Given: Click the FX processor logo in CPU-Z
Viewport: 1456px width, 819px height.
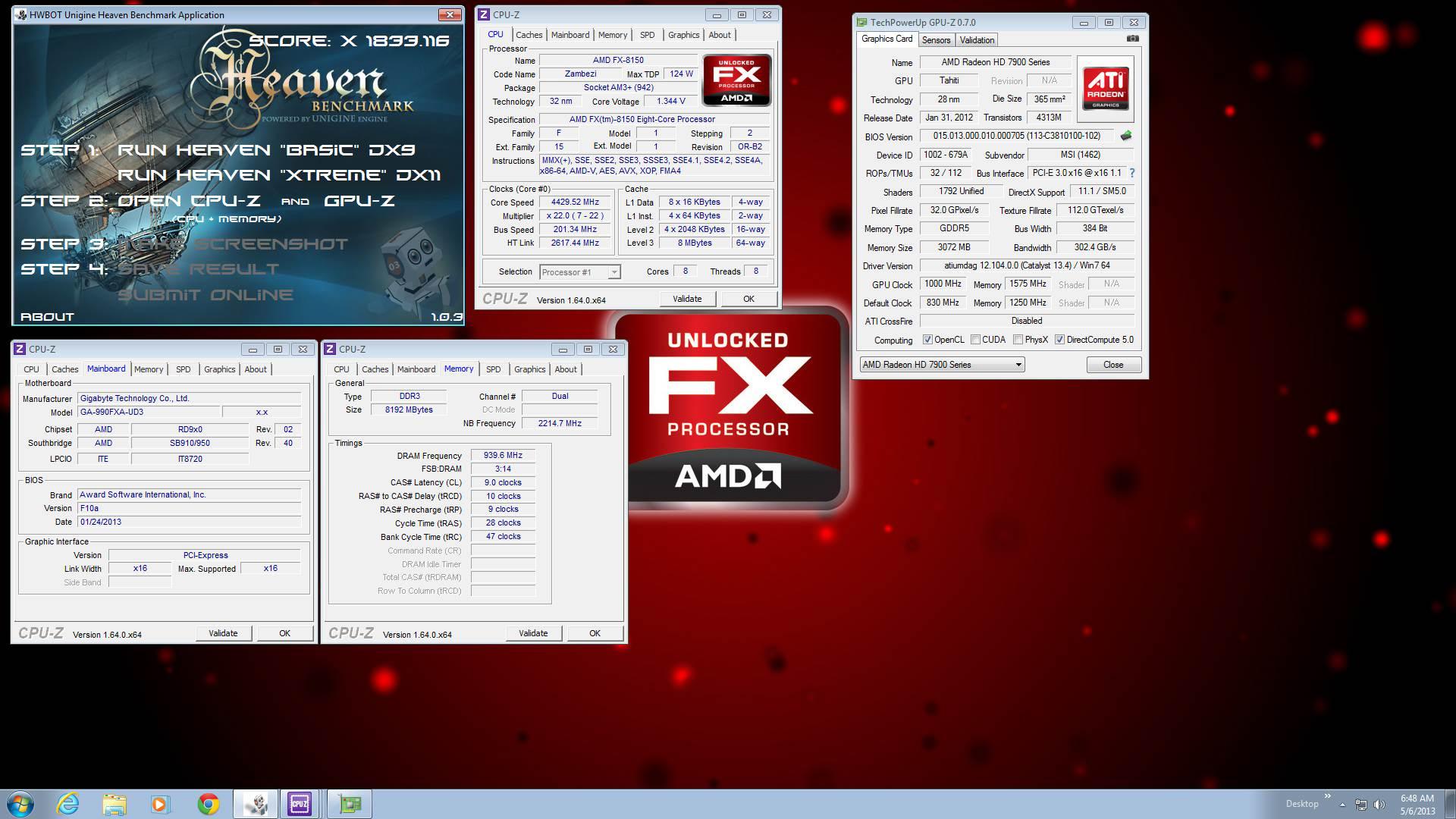Looking at the screenshot, I should [736, 80].
